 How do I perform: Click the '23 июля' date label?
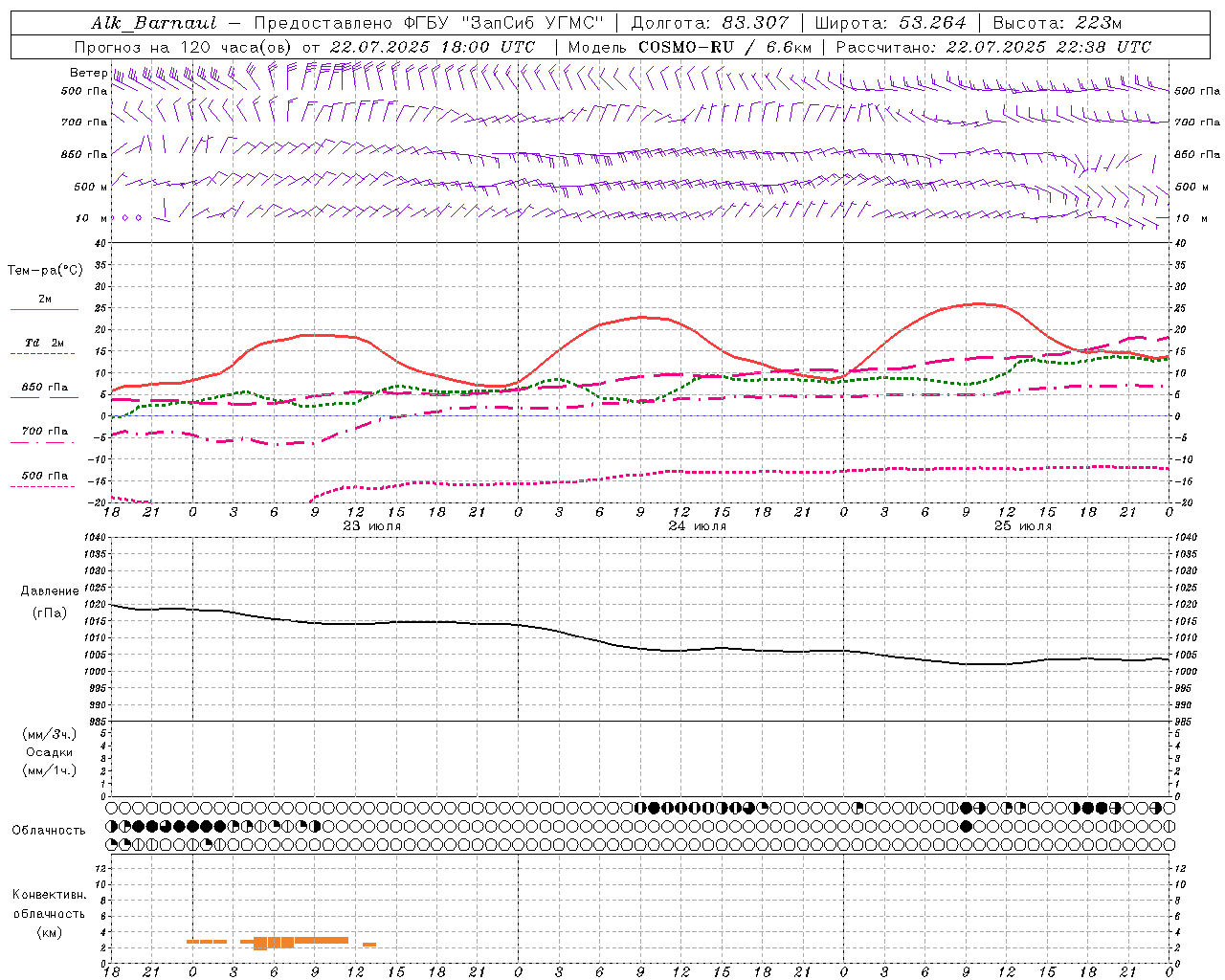coord(371,526)
